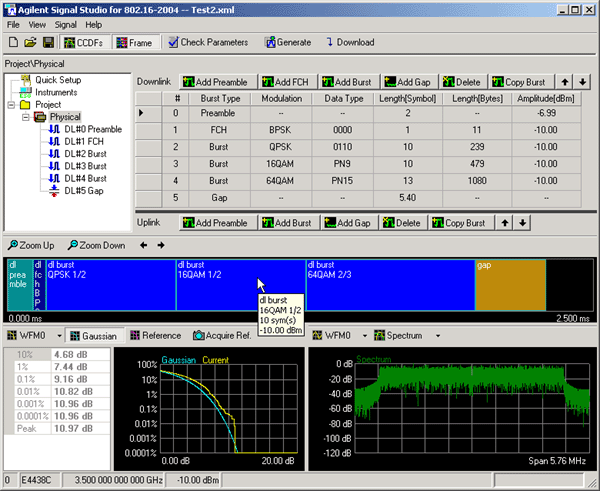The width and height of the screenshot is (600, 491).
Task: Select dl preamble block in frame
Action: (x=20, y=285)
